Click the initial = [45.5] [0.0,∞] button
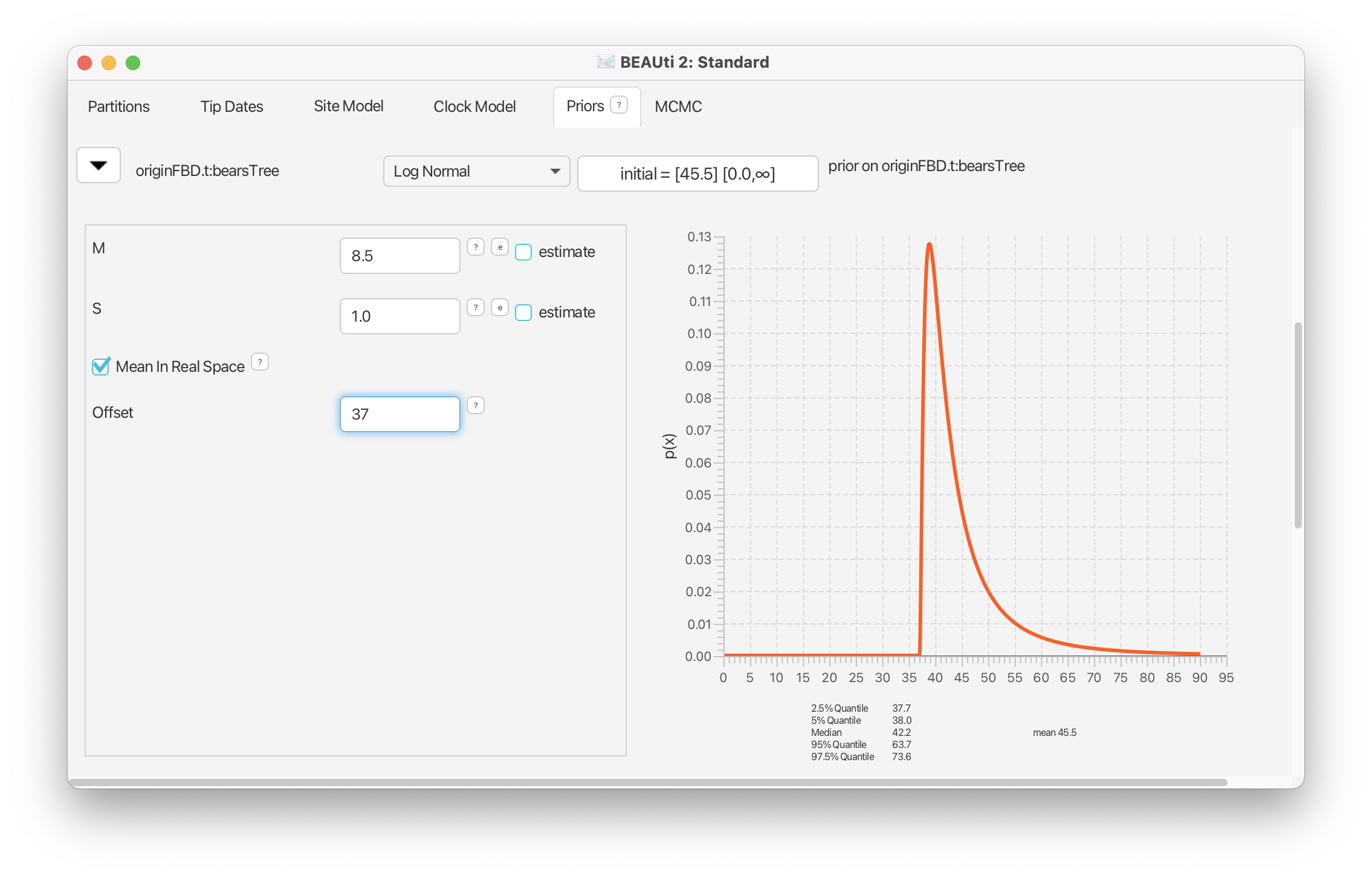Viewport: 1372px width, 878px height. coord(697,174)
